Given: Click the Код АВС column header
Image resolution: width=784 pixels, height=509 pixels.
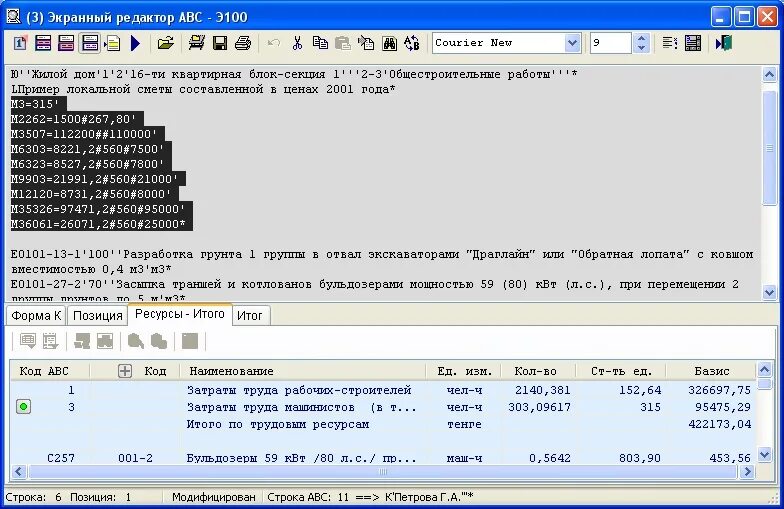Looking at the screenshot, I should point(44,371).
